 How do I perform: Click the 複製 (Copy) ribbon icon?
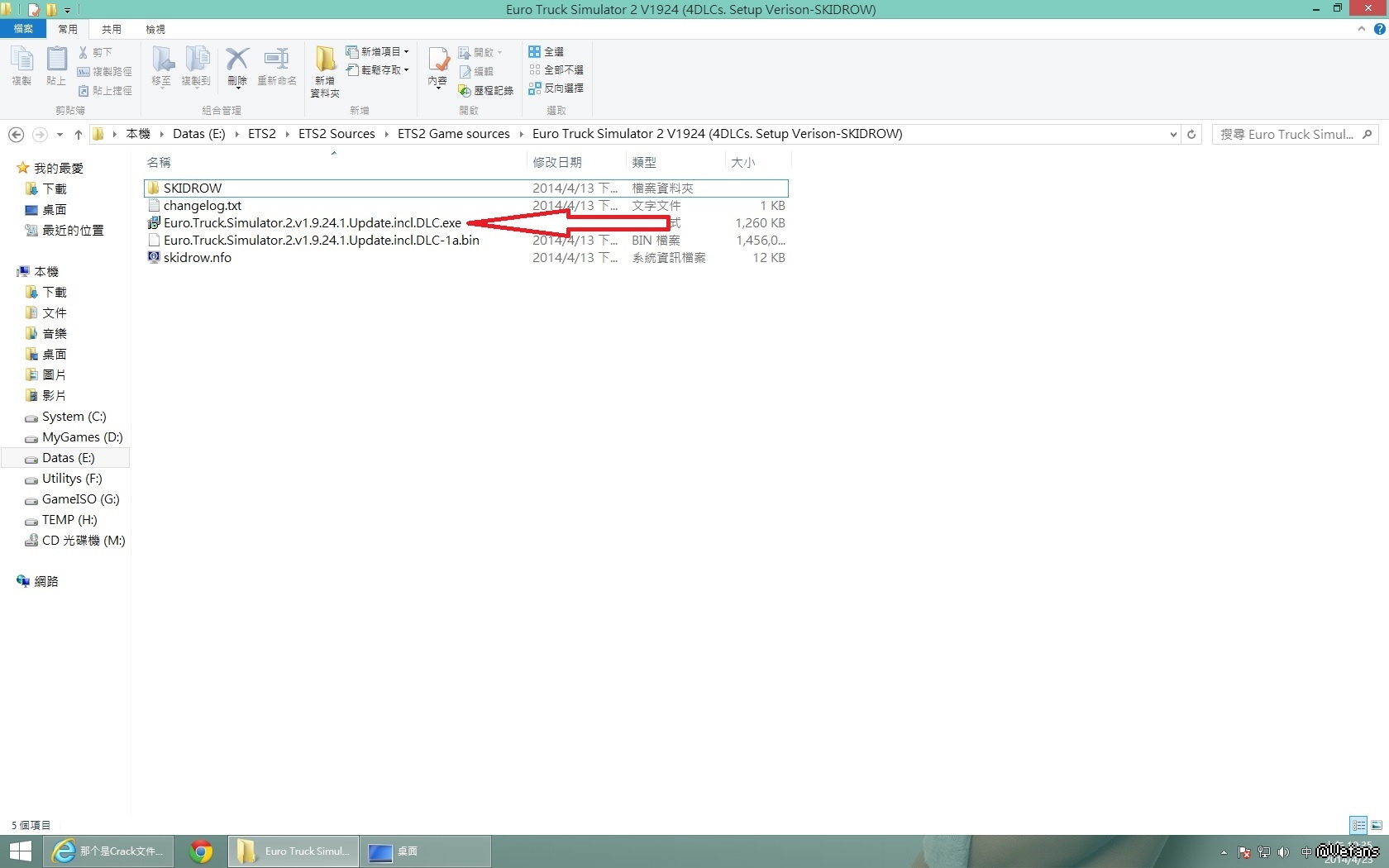pyautogui.click(x=21, y=66)
